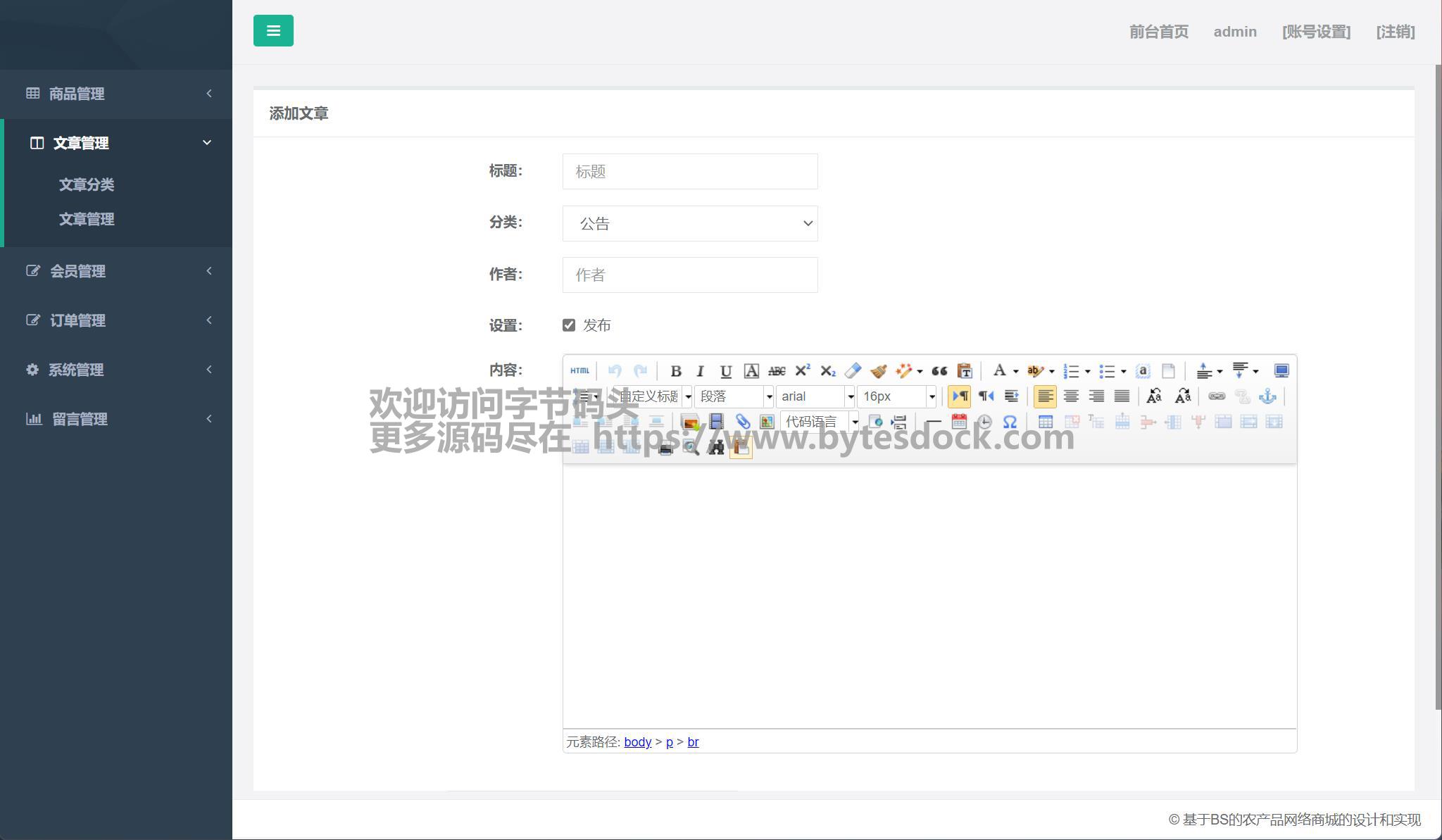Insert a blockquote with the quote icon
The width and height of the screenshot is (1442, 840).
tap(939, 371)
